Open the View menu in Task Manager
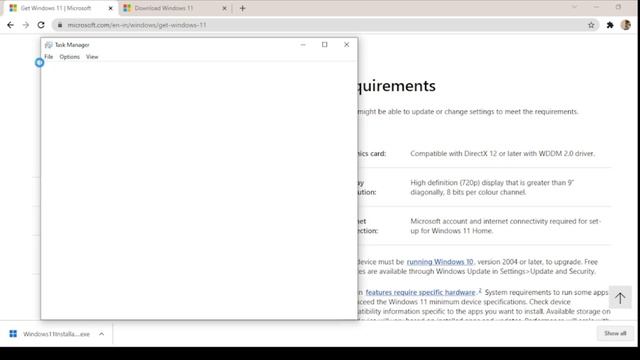The height and width of the screenshot is (360, 640). 92,57
